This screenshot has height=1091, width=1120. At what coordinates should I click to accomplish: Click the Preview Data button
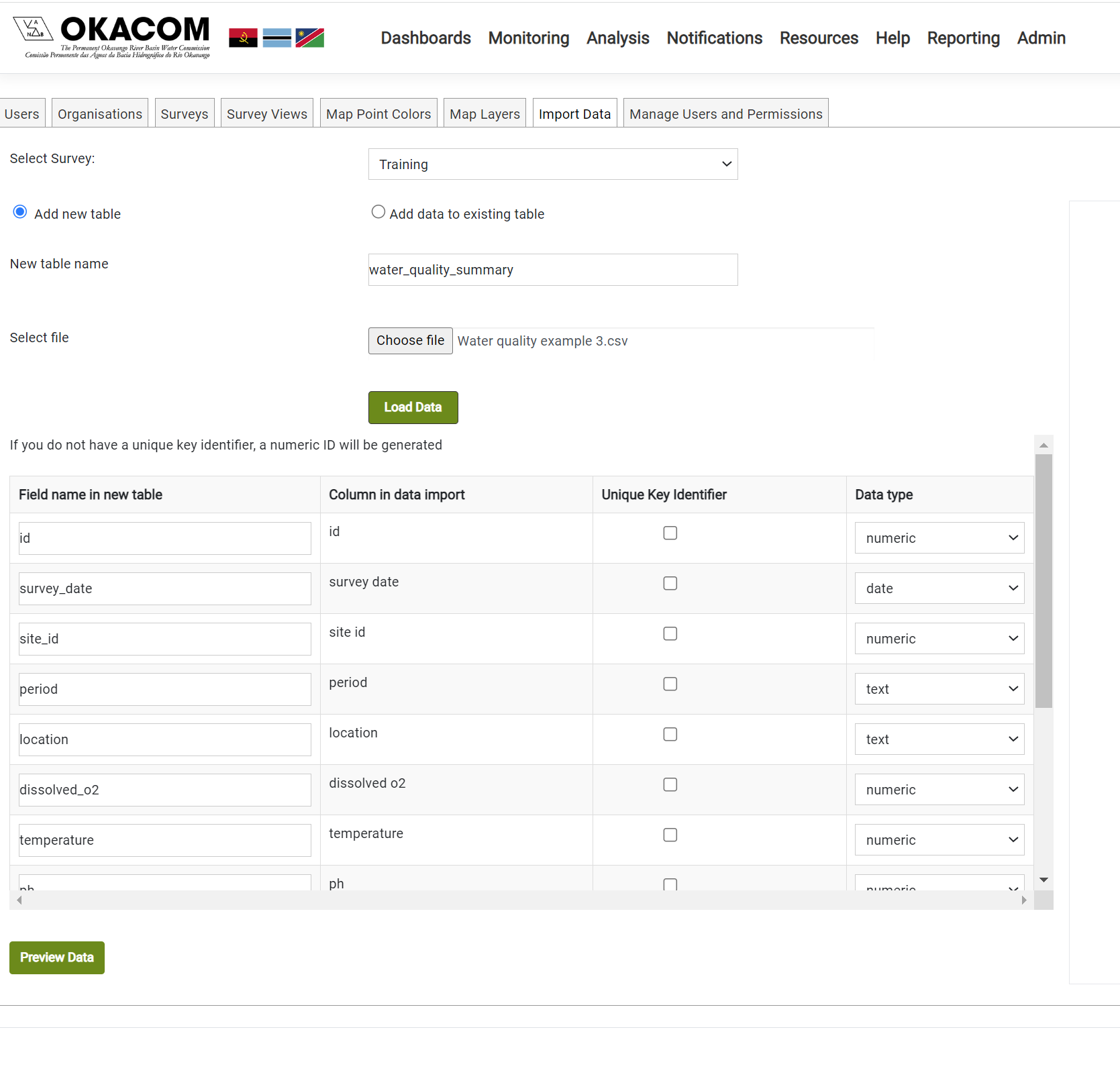57,957
